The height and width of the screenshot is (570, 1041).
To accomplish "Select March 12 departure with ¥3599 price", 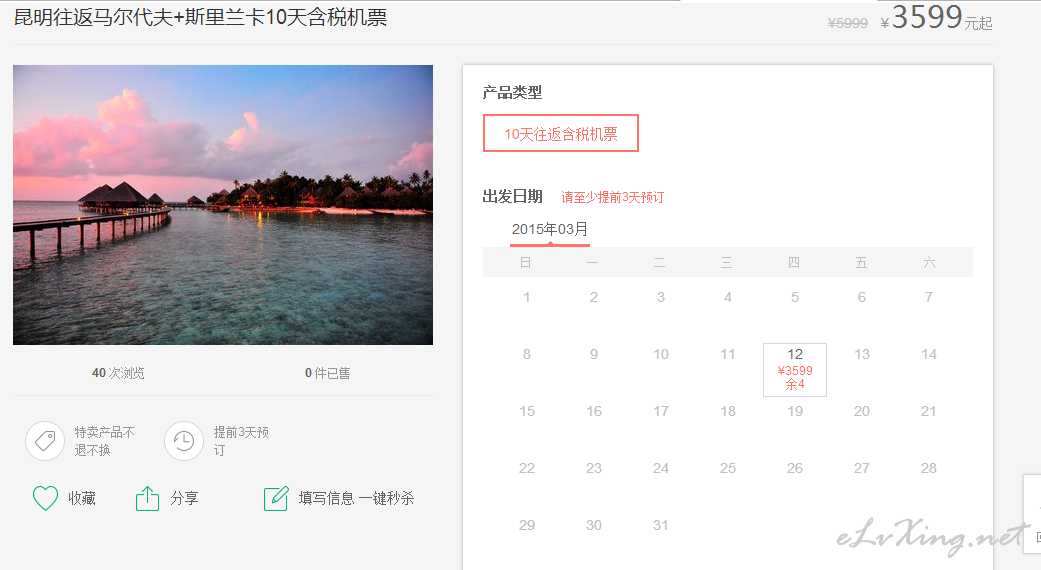I will tap(795, 370).
